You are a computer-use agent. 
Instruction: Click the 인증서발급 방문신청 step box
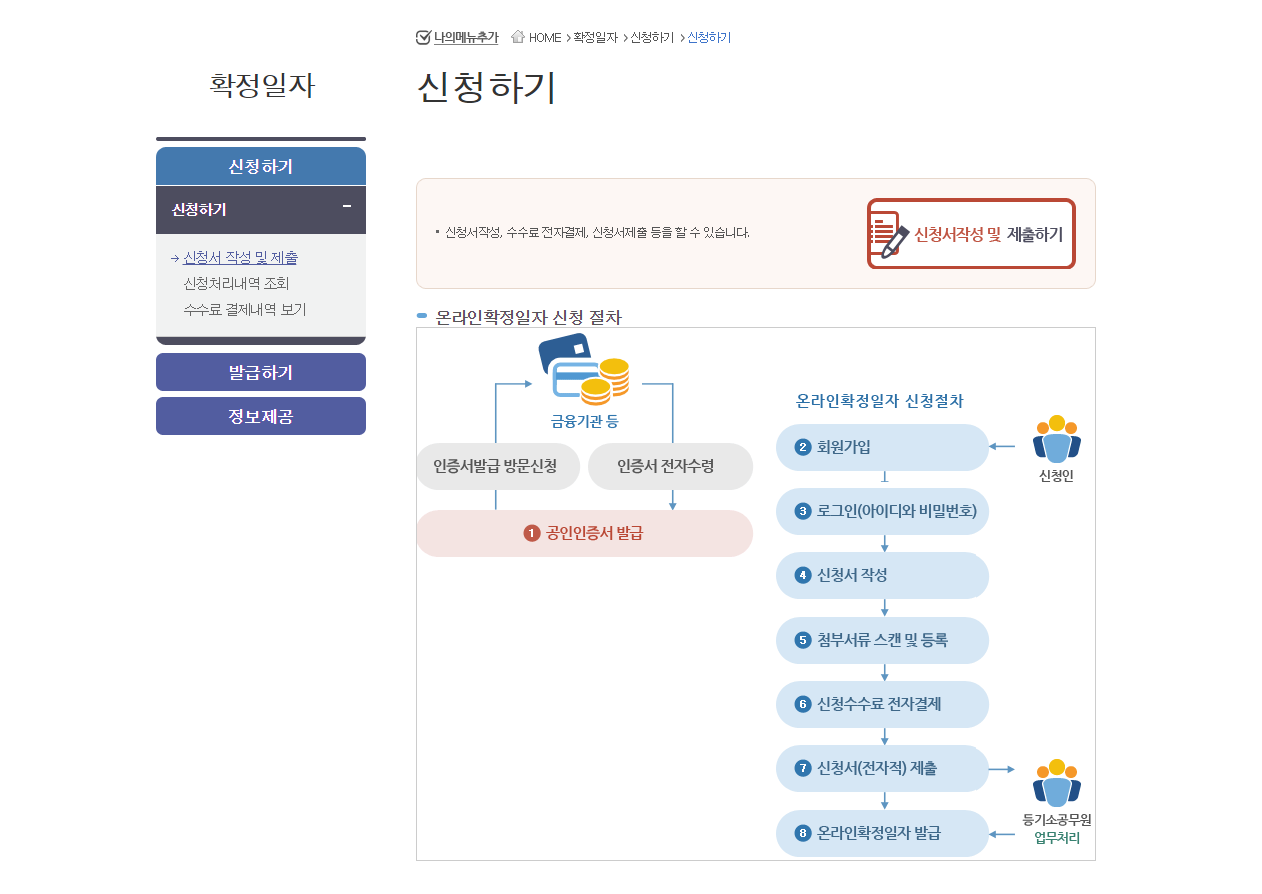coord(497,467)
